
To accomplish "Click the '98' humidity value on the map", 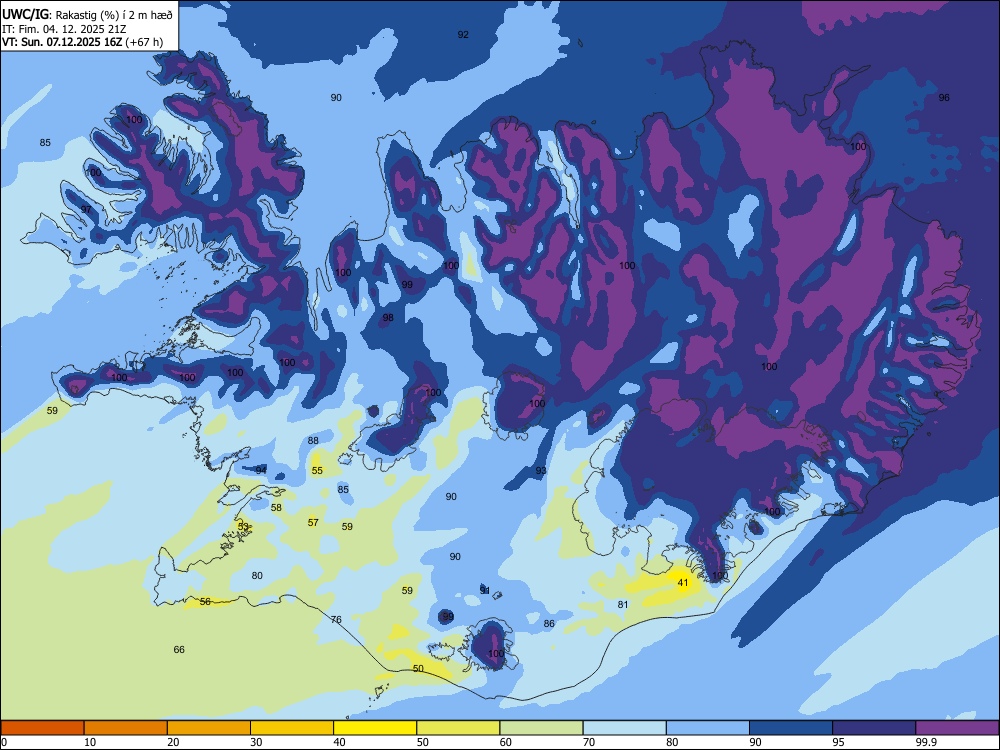I will [x=388, y=318].
